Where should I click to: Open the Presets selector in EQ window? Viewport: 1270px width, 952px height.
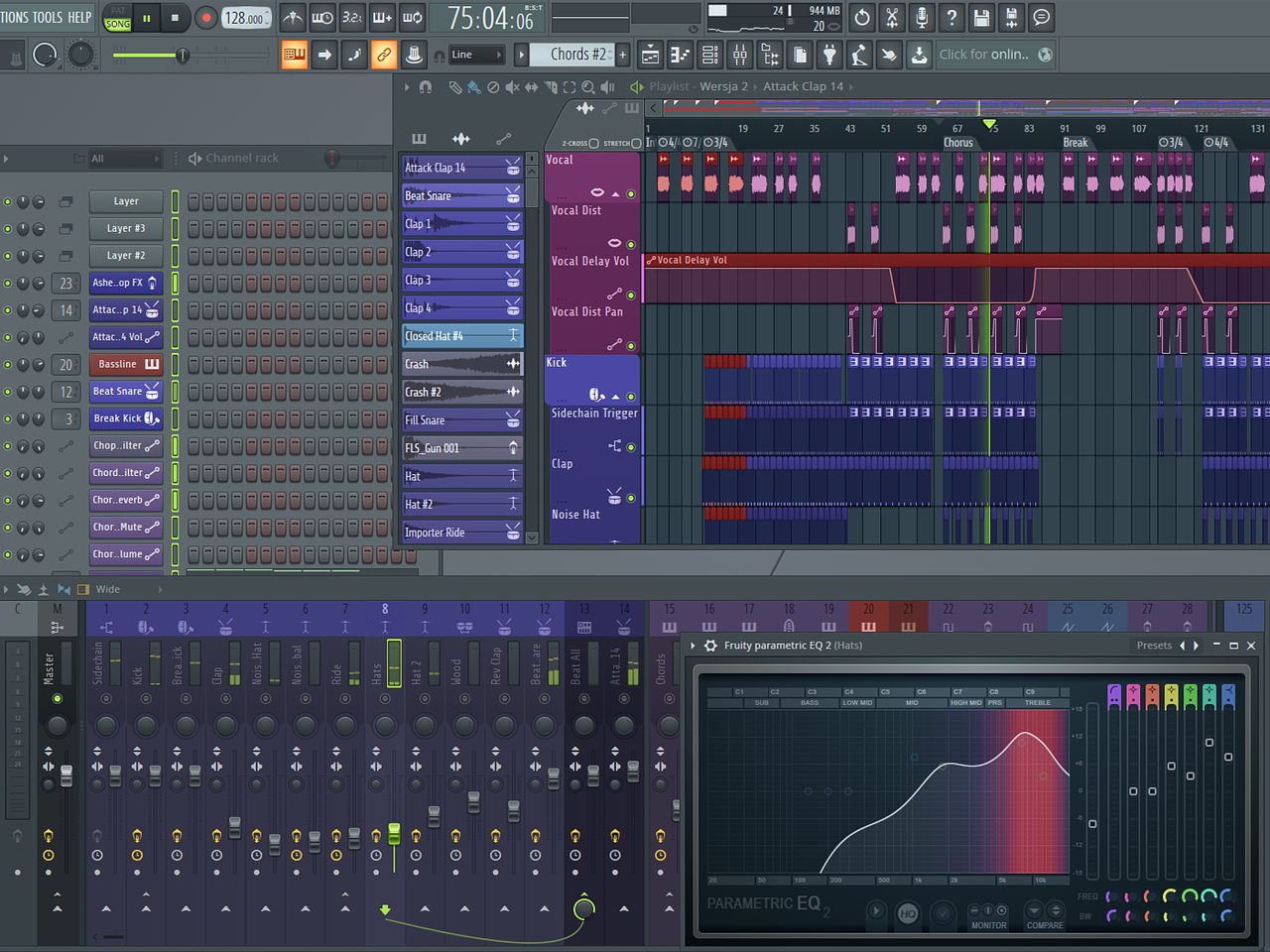tap(1154, 646)
